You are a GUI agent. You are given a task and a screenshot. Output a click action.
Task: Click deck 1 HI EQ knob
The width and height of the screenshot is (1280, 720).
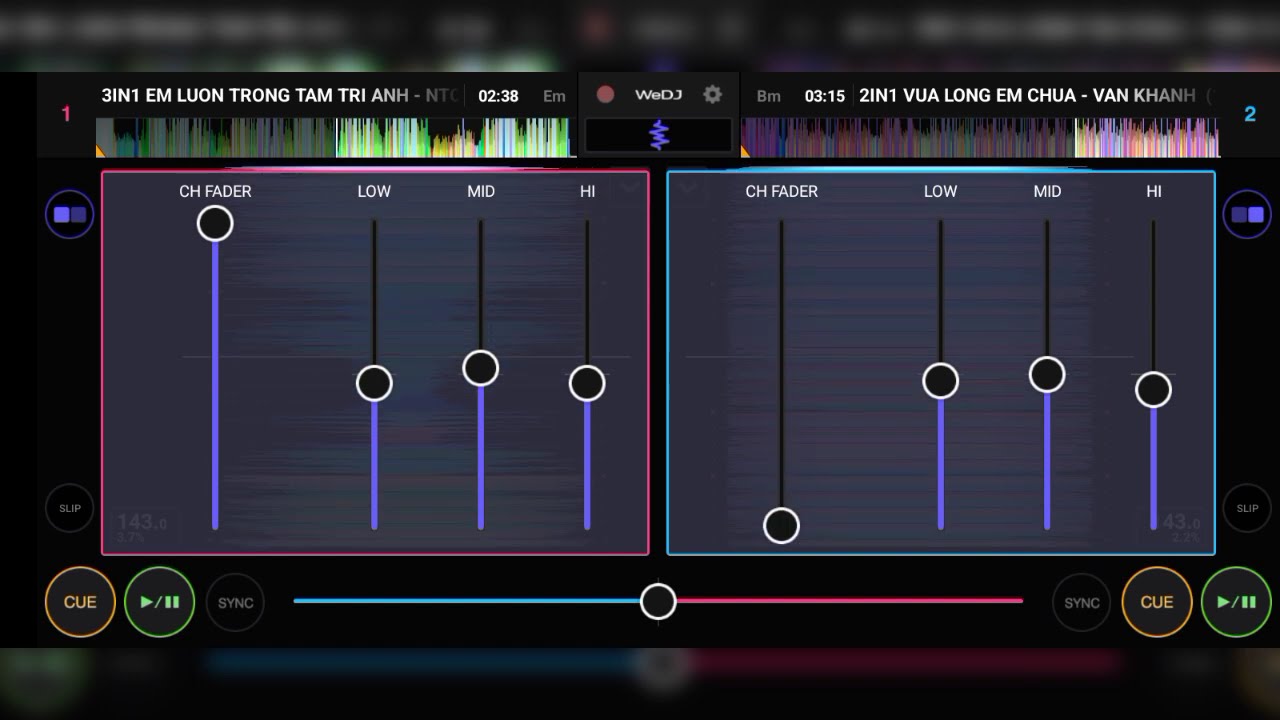tap(587, 383)
